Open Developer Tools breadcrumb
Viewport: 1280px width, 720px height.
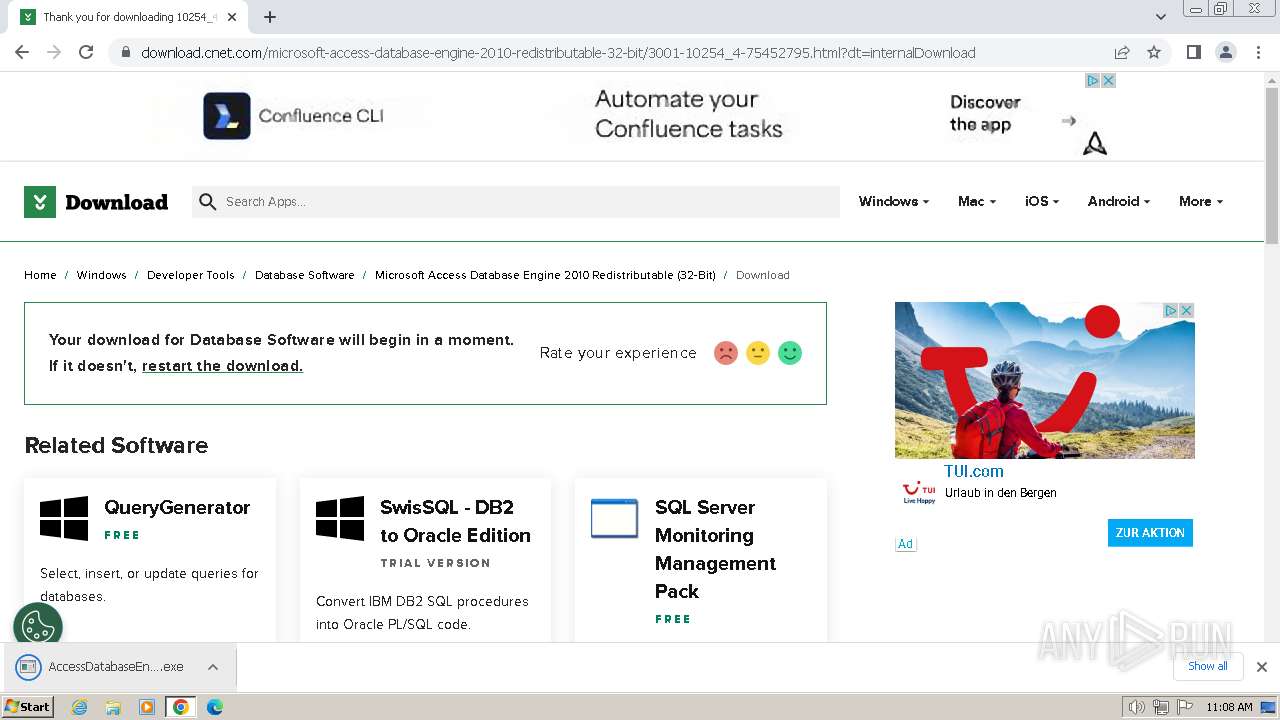click(x=190, y=275)
